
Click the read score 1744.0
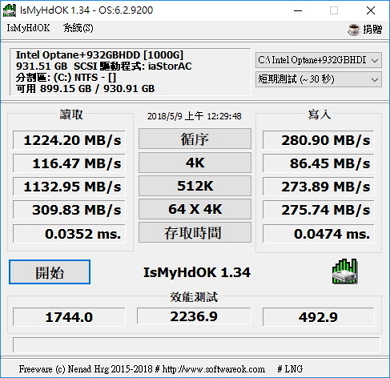[x=69, y=317]
